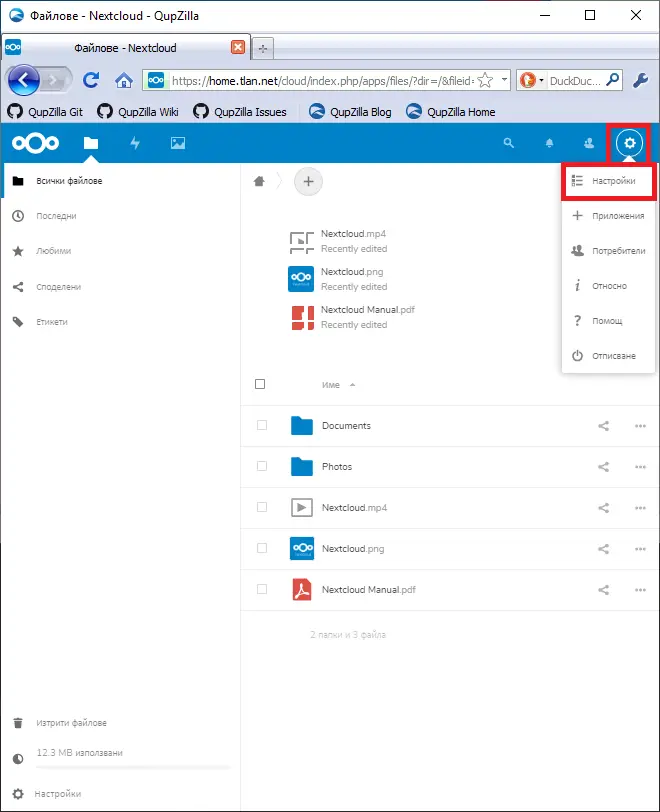Click the search magnifier in Nextcloud header
The image size is (660, 812).
(508, 143)
